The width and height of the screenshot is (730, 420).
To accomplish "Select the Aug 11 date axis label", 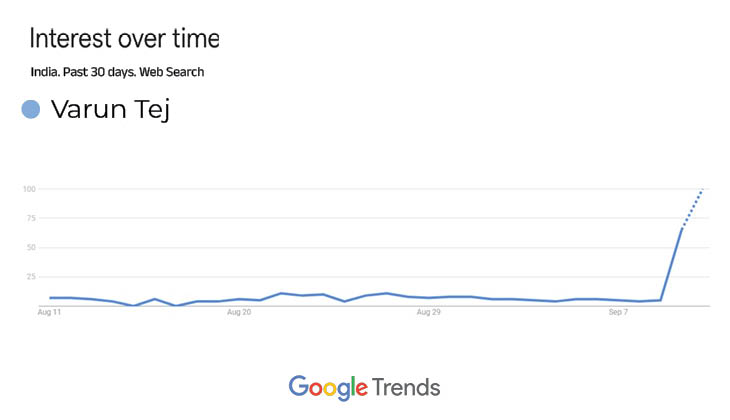I will pyautogui.click(x=49, y=312).
